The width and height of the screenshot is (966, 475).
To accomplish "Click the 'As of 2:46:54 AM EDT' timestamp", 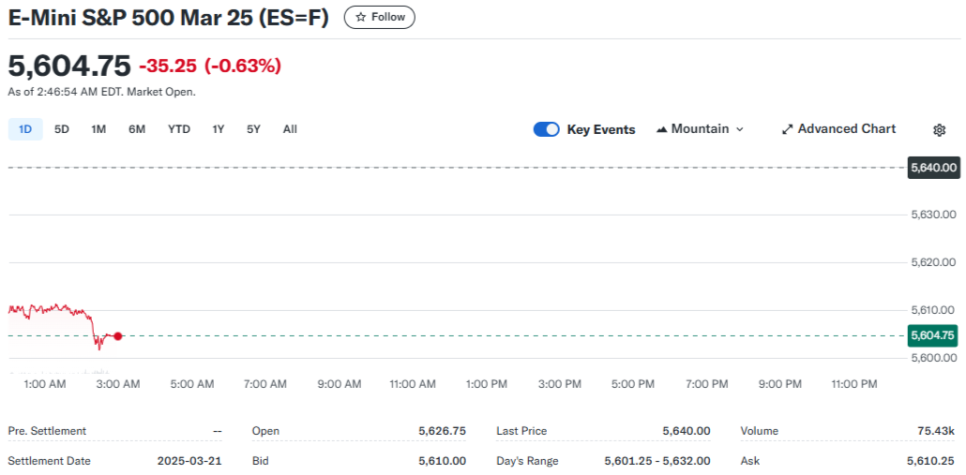I will [102, 92].
